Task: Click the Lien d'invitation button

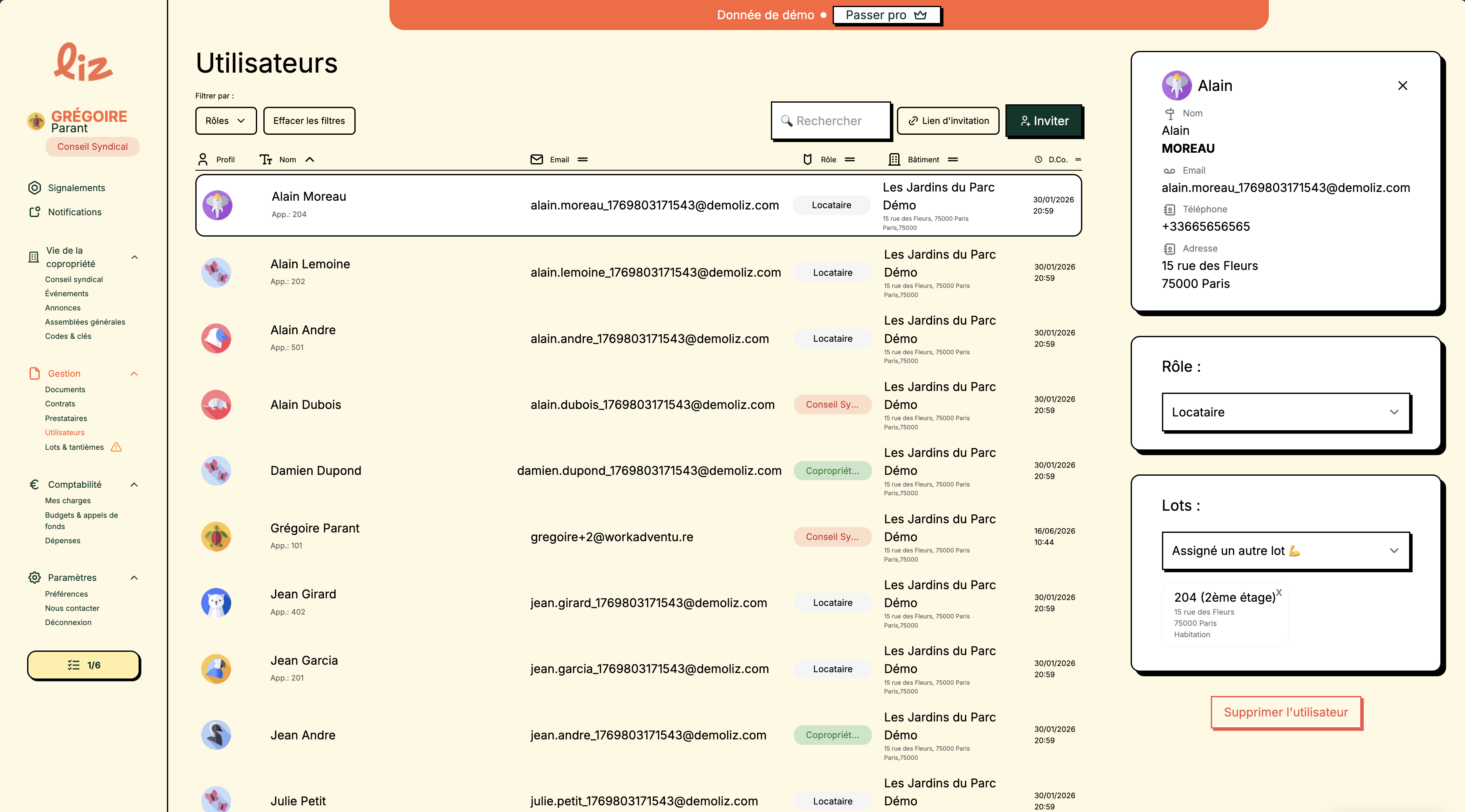Action: (948, 121)
